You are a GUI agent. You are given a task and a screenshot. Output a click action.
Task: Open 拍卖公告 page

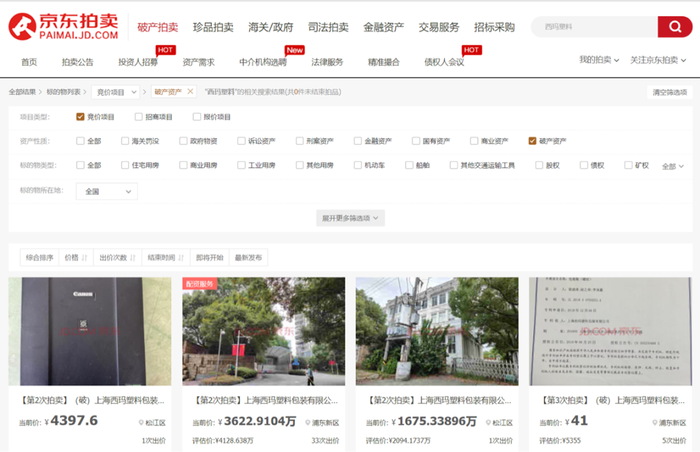pyautogui.click(x=78, y=62)
